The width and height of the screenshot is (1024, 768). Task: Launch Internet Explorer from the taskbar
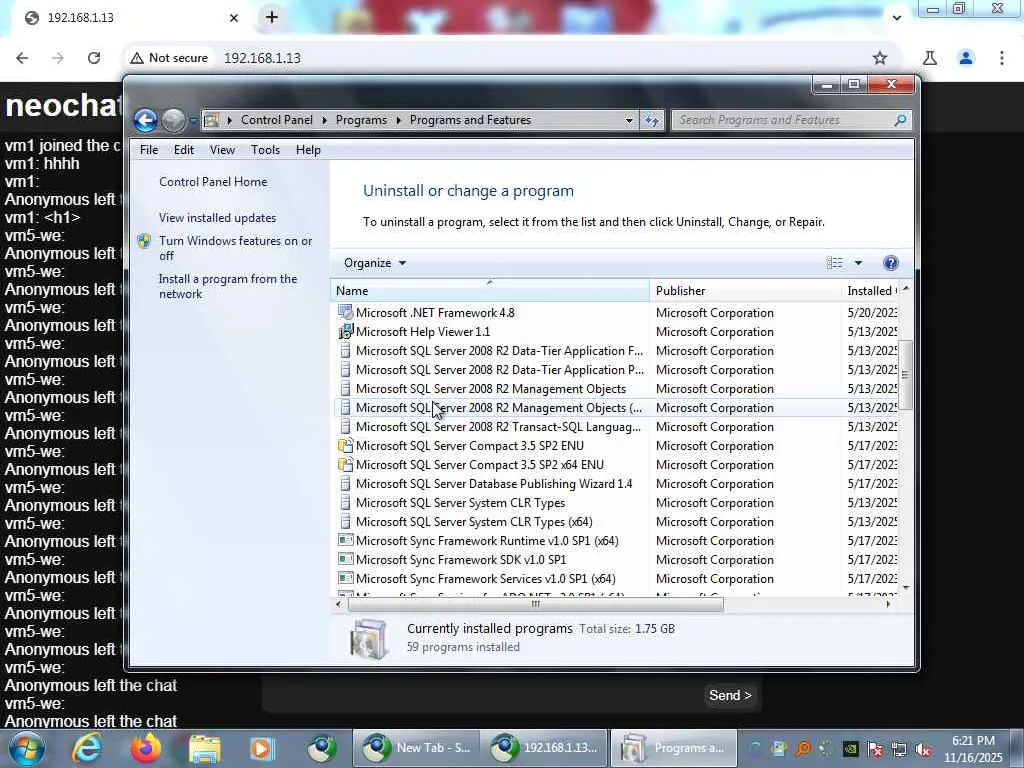click(86, 748)
